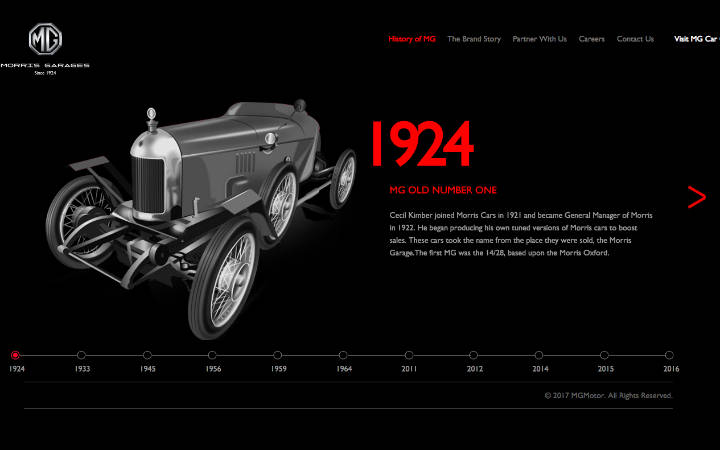Click the Cecil Kimber description paragraph

pyautogui.click(x=521, y=234)
